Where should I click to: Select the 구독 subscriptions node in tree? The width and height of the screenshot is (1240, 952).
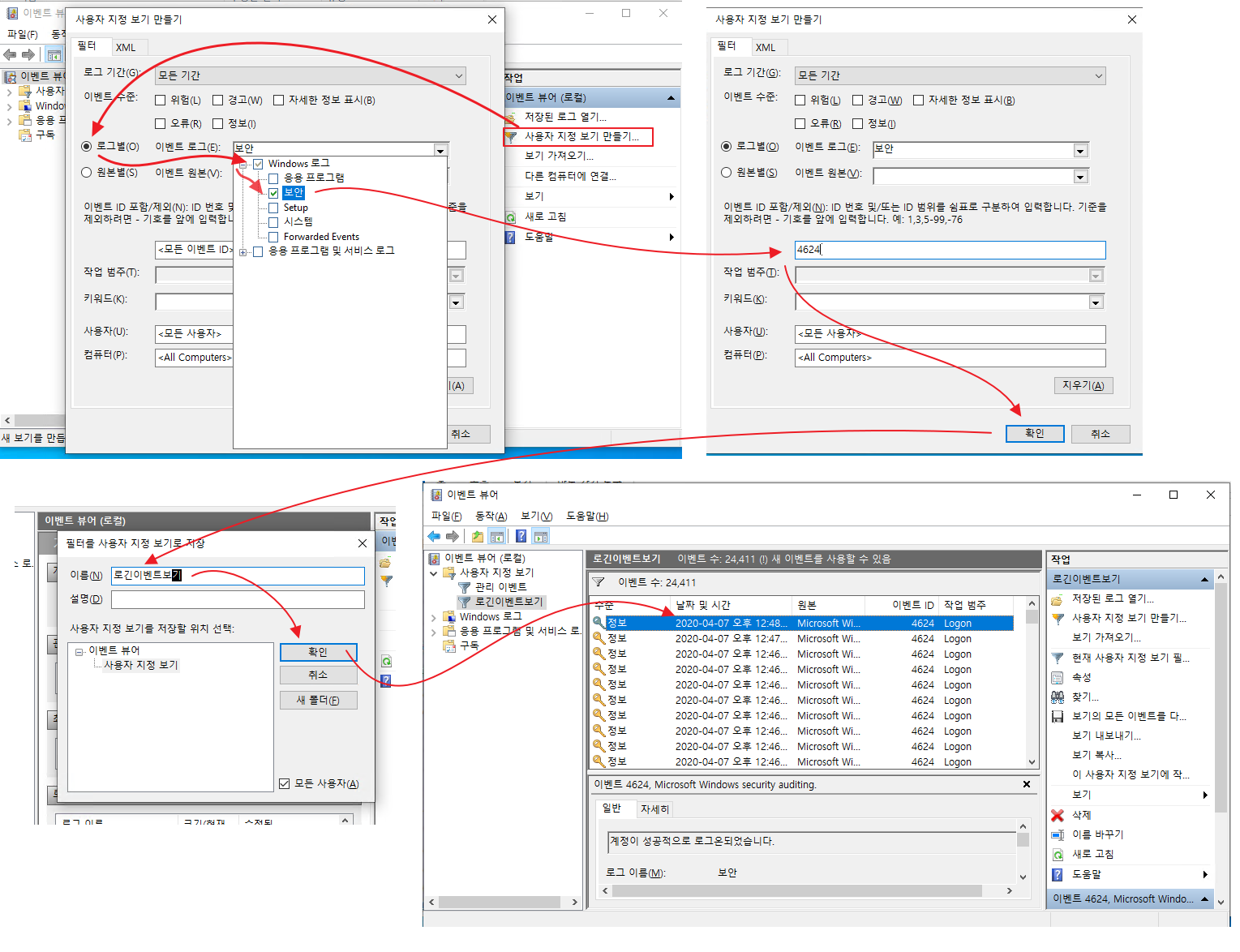(469, 645)
